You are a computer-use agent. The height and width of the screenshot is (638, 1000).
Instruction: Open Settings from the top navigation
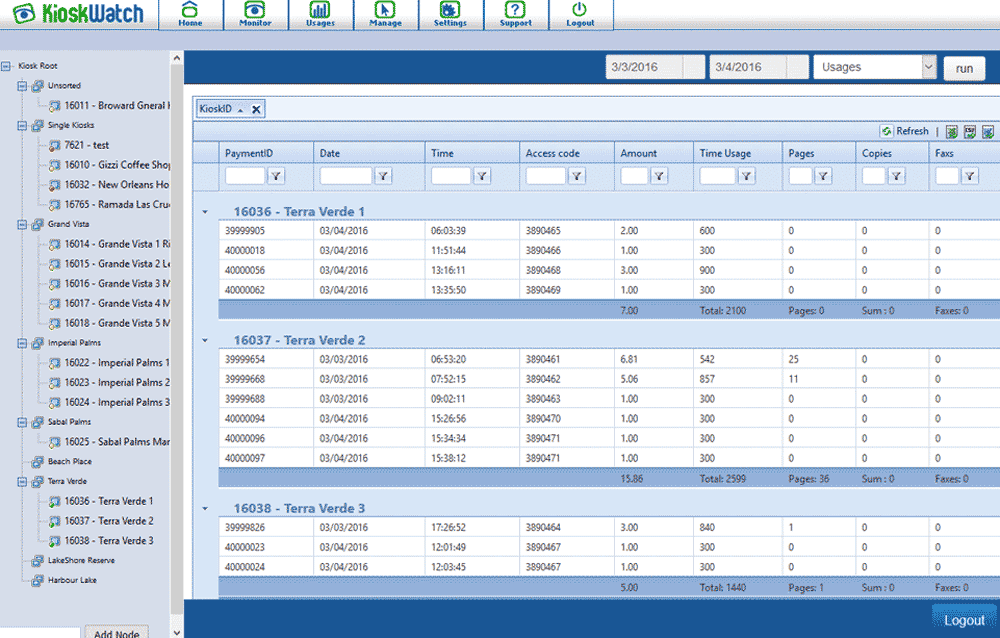click(x=450, y=15)
